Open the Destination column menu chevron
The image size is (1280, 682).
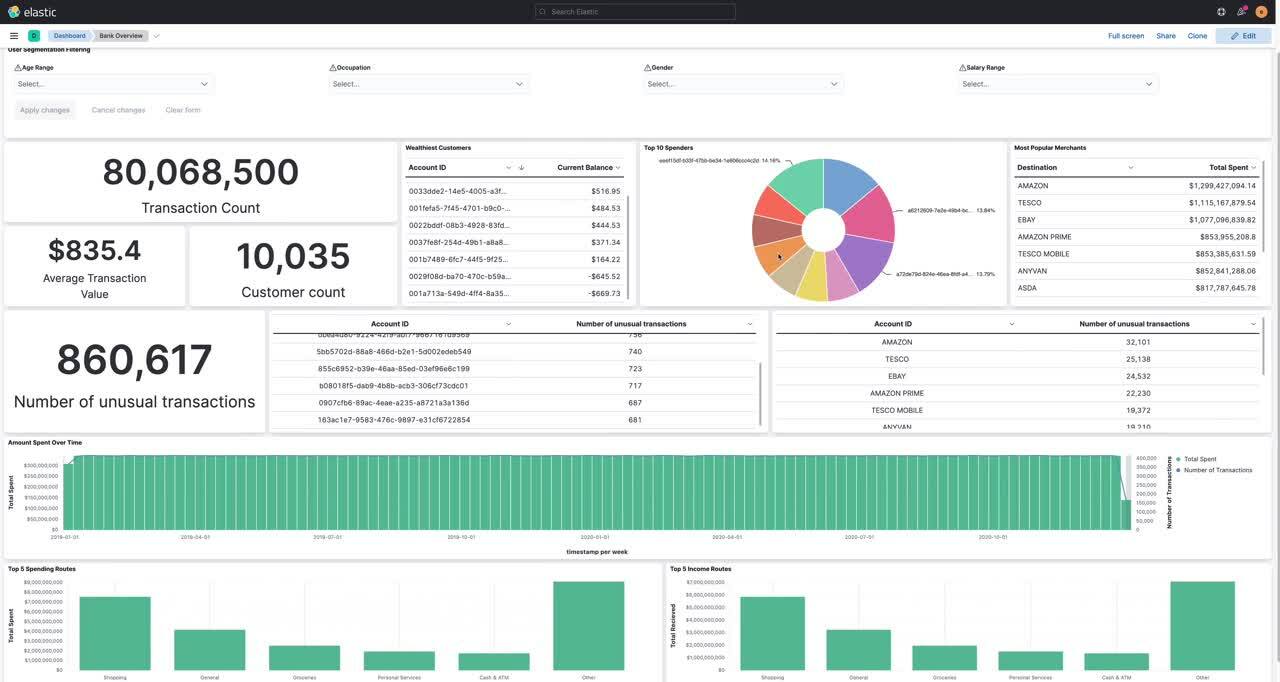pos(1130,168)
